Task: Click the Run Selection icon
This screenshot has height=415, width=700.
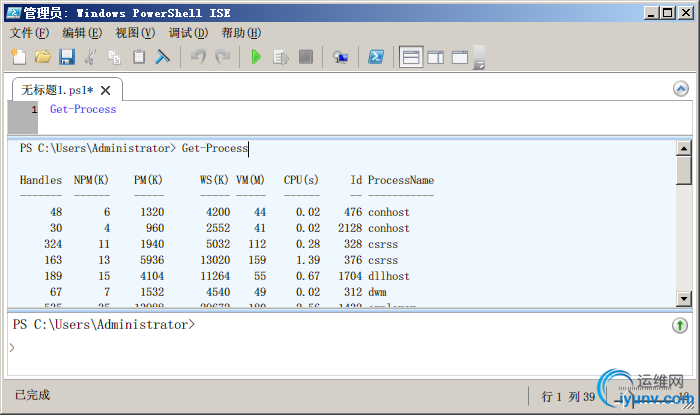Action: [281, 57]
